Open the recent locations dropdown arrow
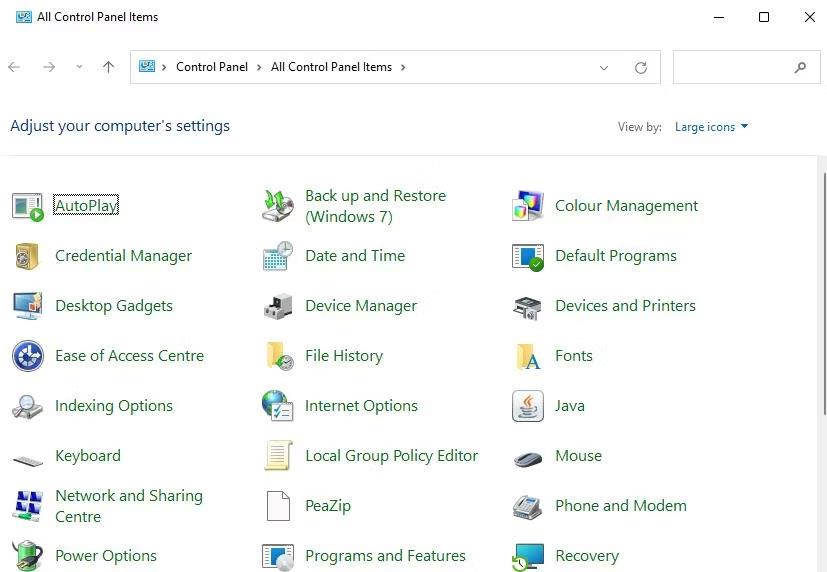Screen dimensions: 827x572 coord(79,67)
